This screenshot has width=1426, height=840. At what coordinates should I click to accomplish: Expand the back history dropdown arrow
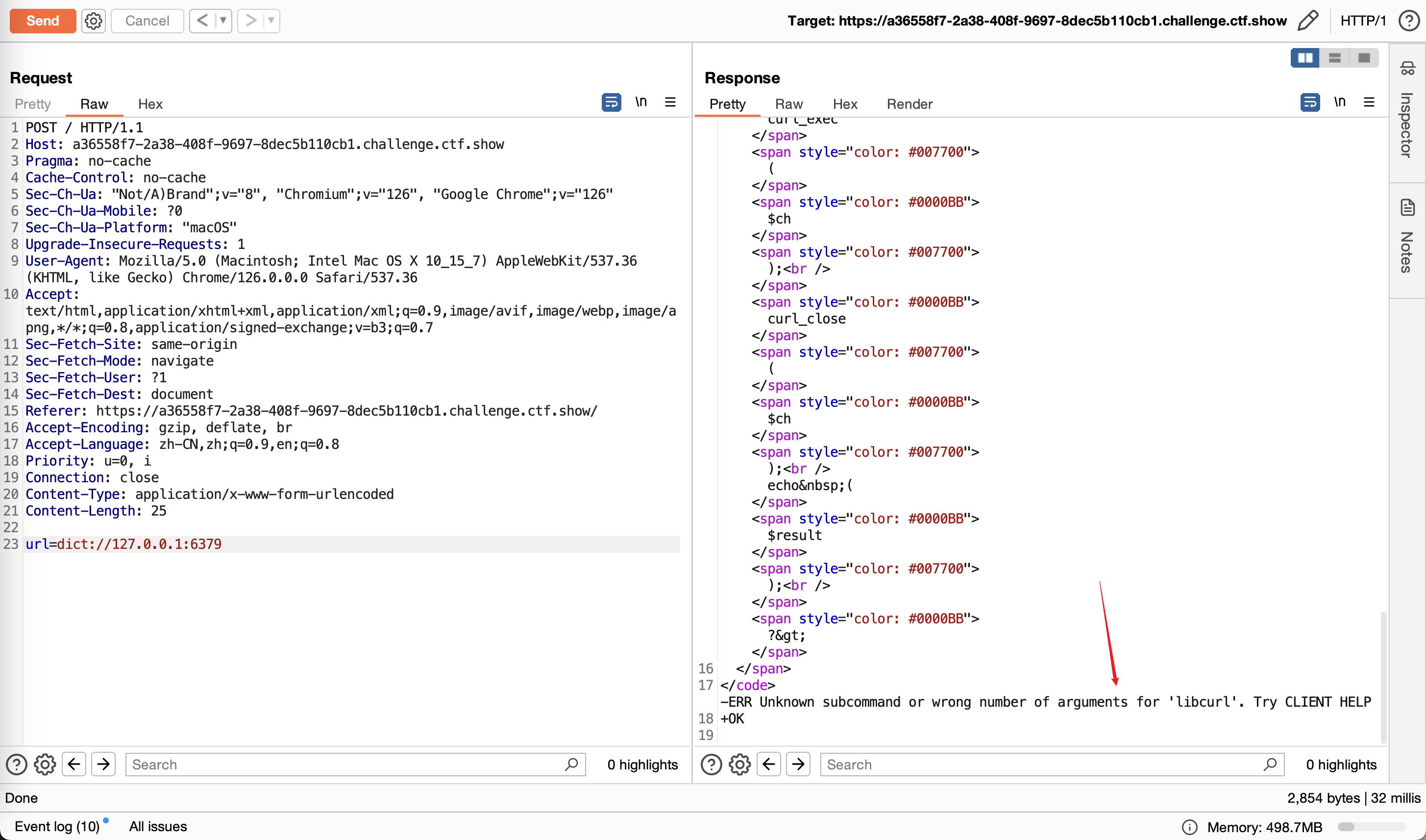[223, 21]
